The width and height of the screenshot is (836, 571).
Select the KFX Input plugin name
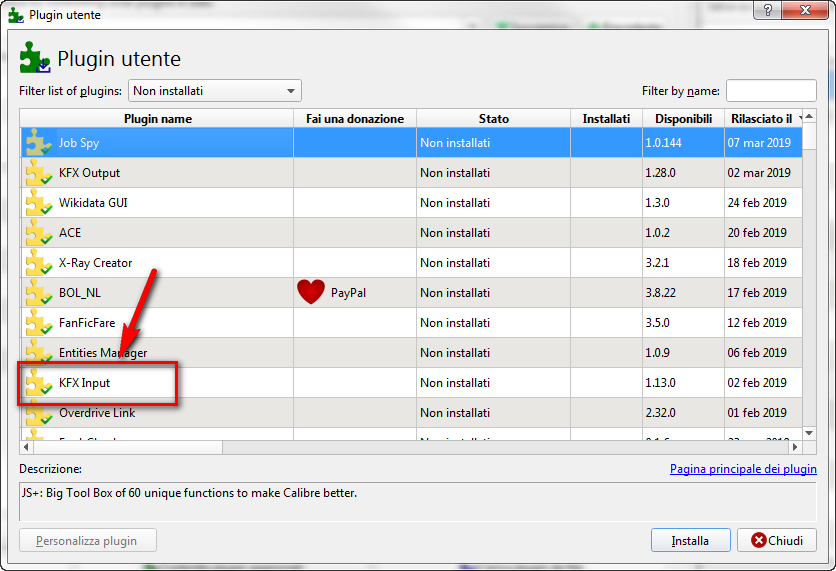coord(85,383)
